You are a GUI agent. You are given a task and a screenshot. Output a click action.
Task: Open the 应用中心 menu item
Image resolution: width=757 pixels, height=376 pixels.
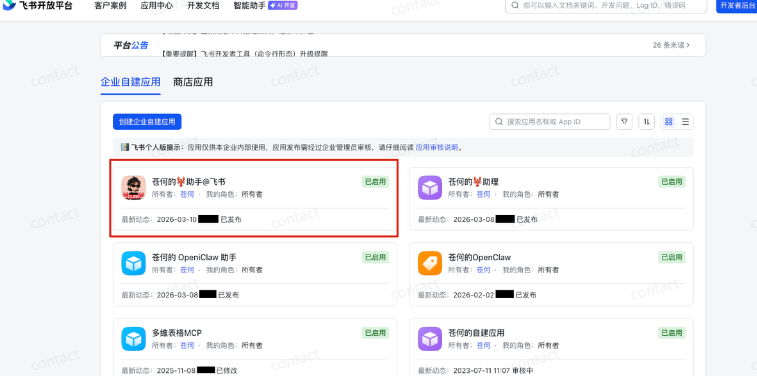tap(157, 6)
